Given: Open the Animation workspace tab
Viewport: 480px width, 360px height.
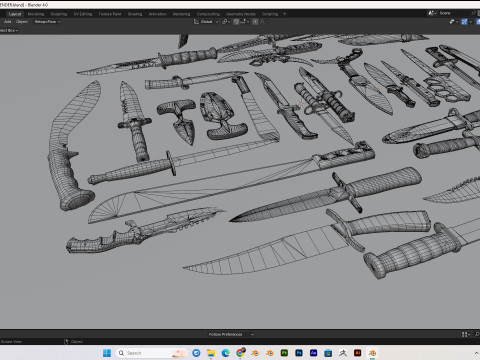Looking at the screenshot, I should [157, 14].
